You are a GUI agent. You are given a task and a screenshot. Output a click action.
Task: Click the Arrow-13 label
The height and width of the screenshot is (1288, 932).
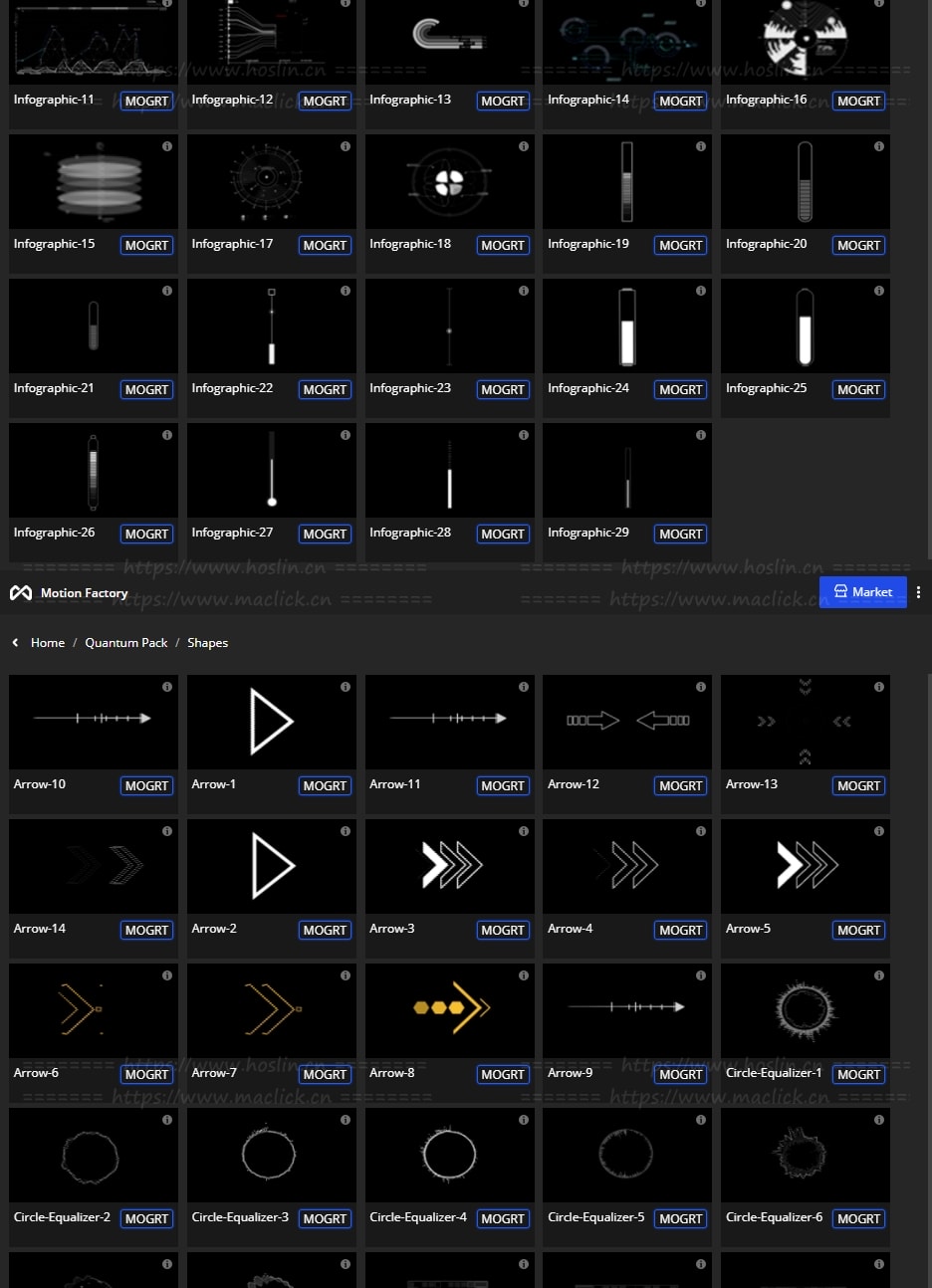752,784
